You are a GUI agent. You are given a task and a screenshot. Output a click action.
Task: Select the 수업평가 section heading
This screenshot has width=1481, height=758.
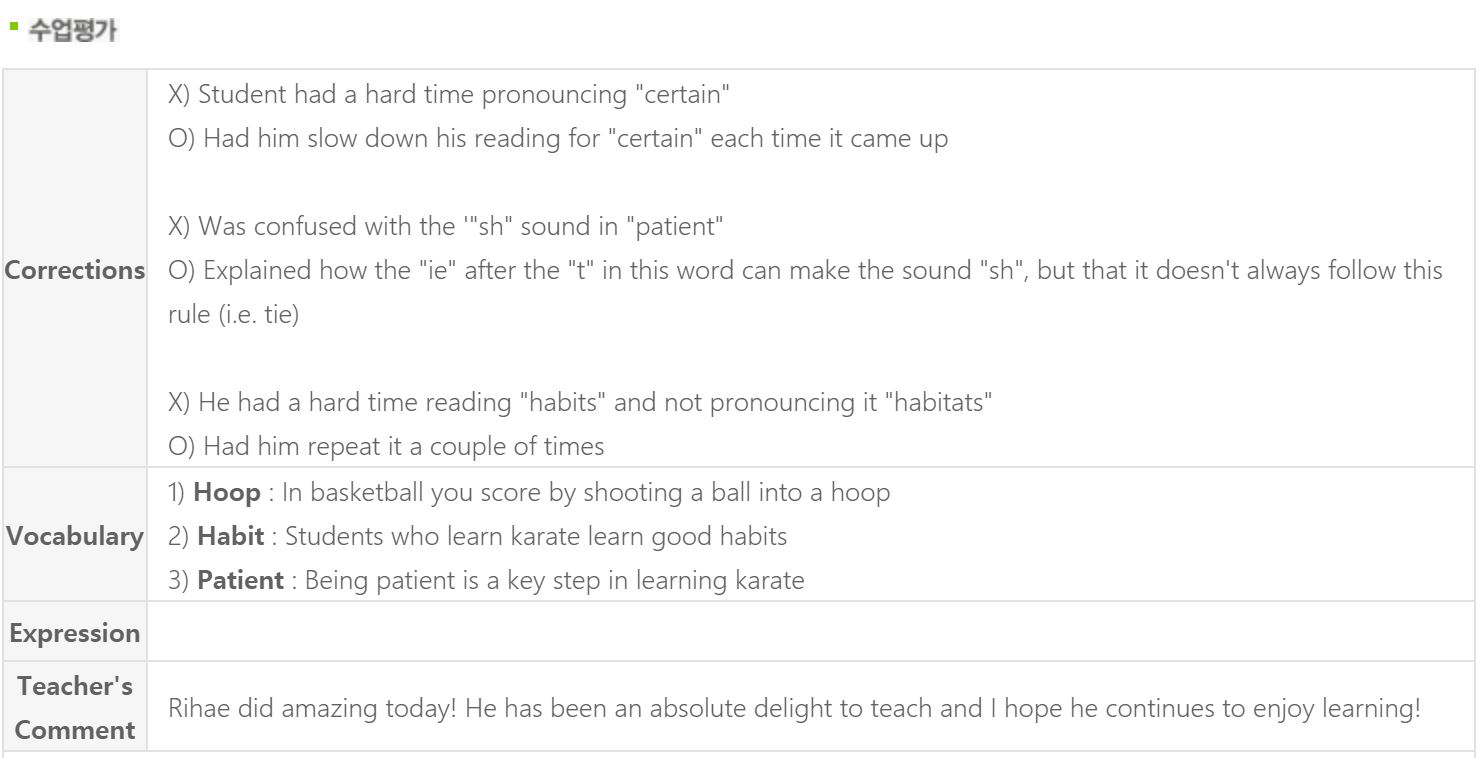pos(71,31)
